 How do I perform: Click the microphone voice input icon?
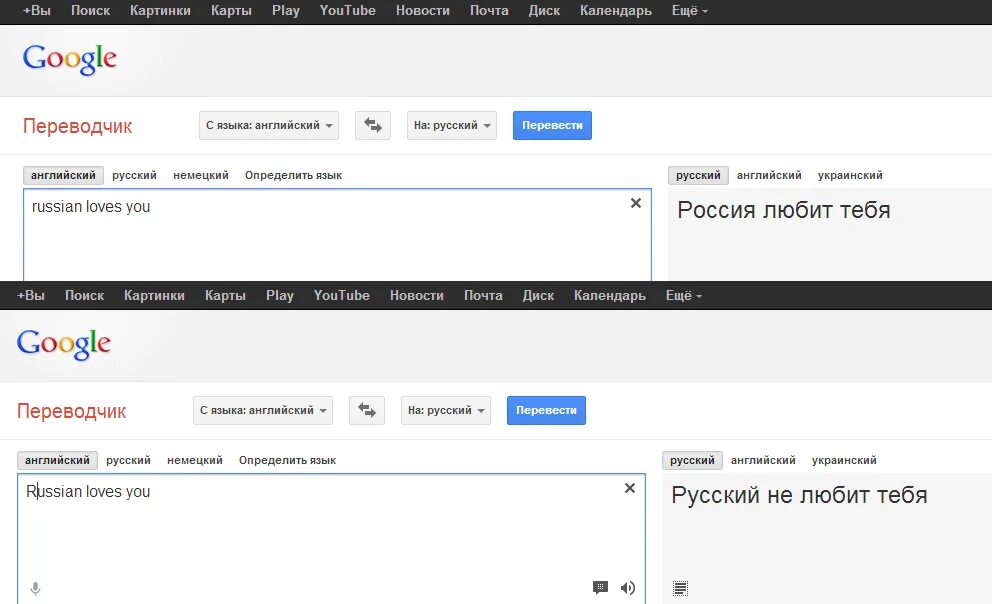(35, 589)
